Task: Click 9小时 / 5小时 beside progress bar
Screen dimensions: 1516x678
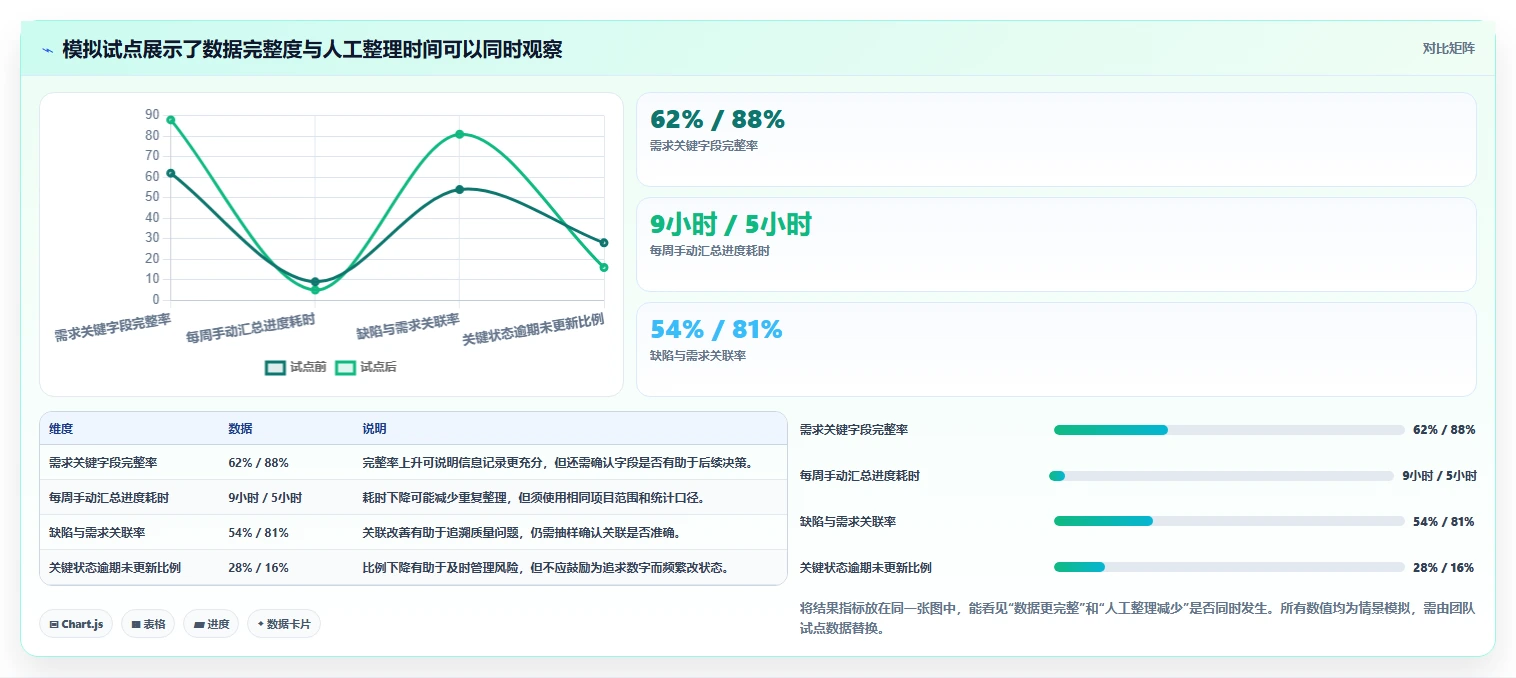Action: [1439, 476]
